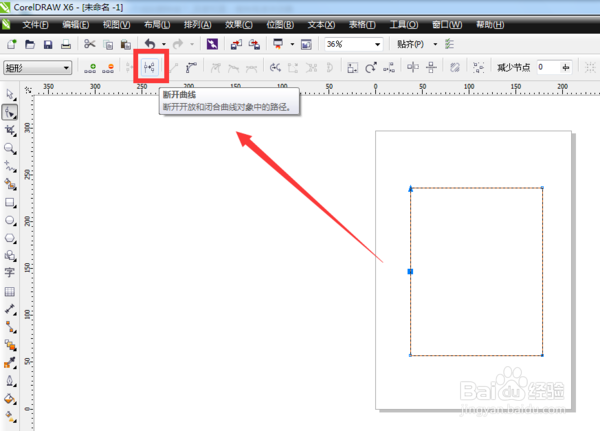Select the Blend effects tool
600x431 pixels.
(x=10, y=345)
